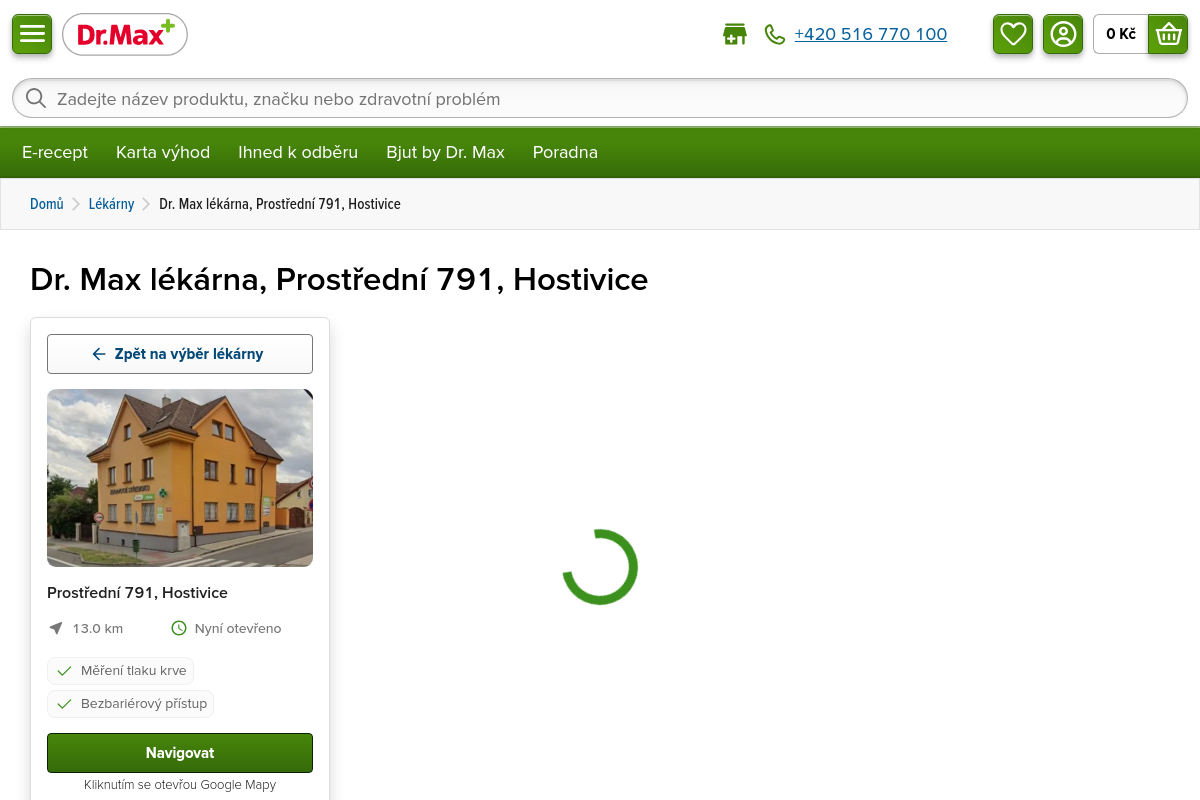Image resolution: width=1200 pixels, height=800 pixels.
Task: Click Zpět na výběr lékárny button
Action: pyautogui.click(x=180, y=354)
